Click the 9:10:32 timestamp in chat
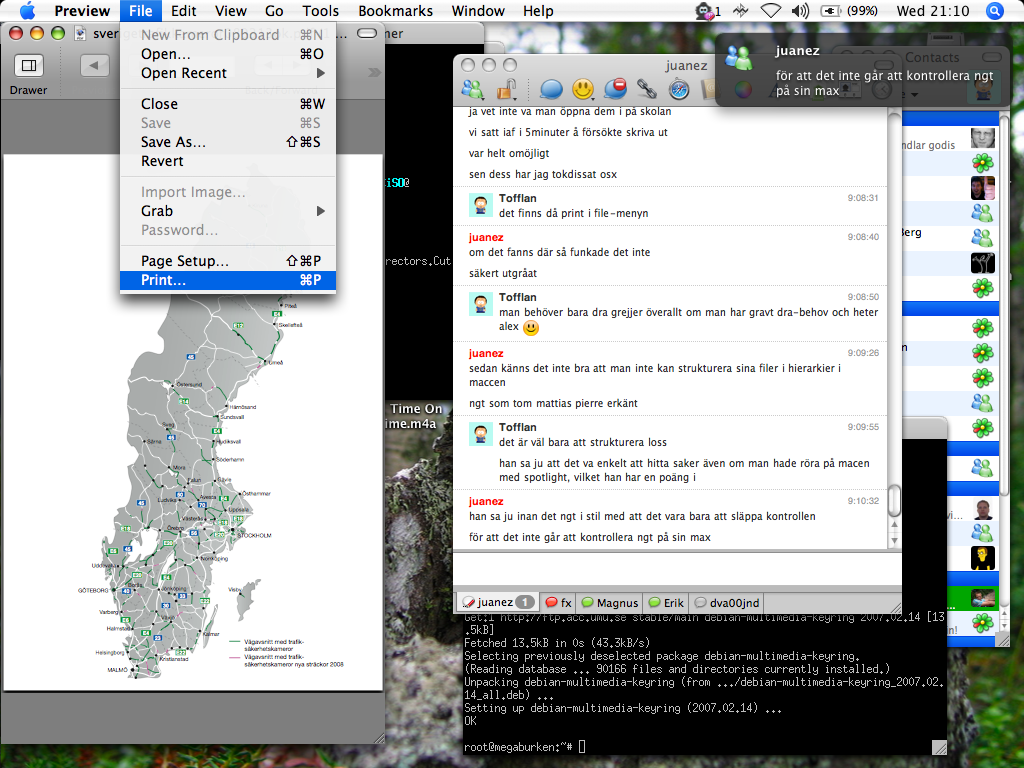Viewport: 1024px width, 768px height. (863, 501)
